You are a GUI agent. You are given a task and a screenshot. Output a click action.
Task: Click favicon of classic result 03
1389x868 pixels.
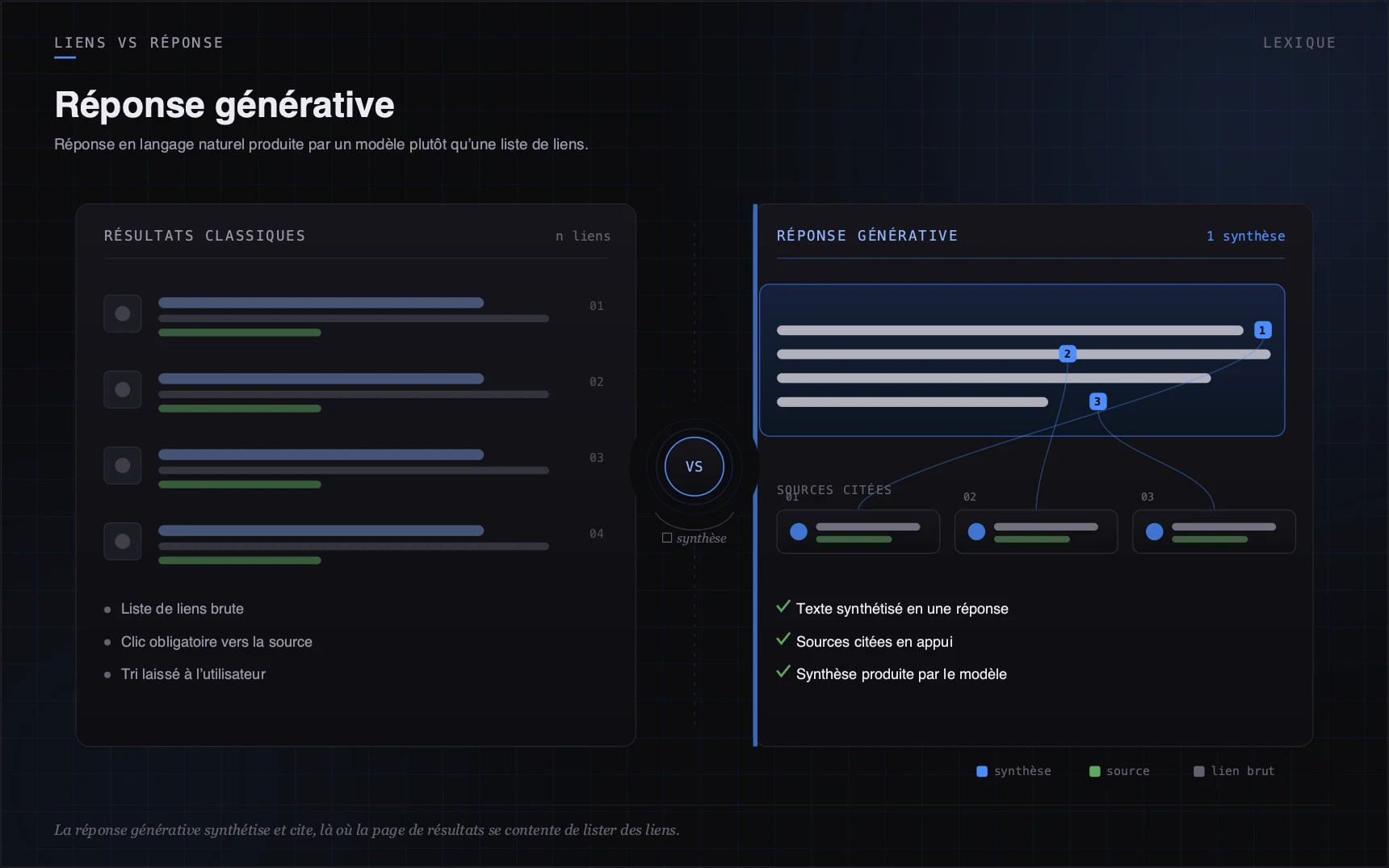coord(123,465)
